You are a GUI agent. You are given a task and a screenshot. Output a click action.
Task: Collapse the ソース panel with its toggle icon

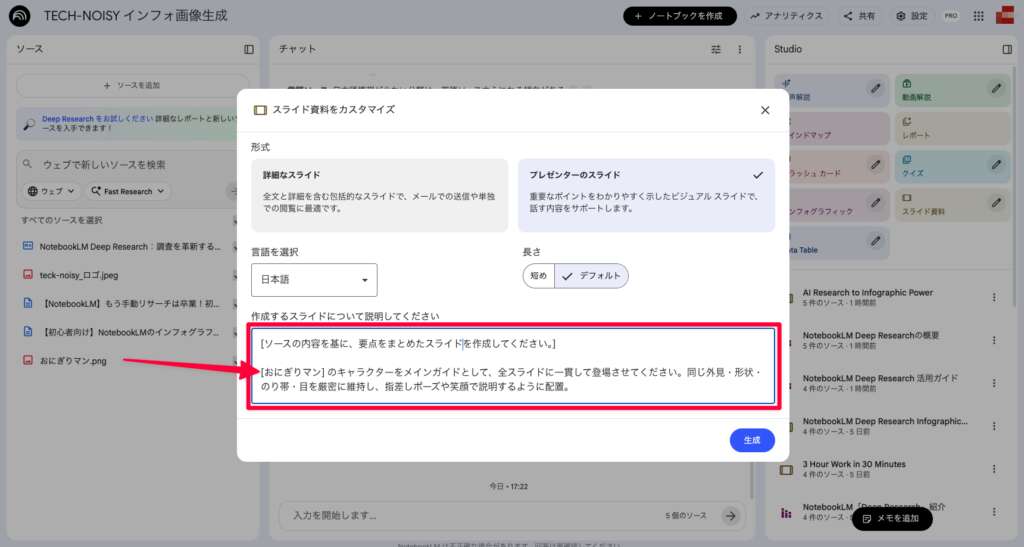(249, 49)
